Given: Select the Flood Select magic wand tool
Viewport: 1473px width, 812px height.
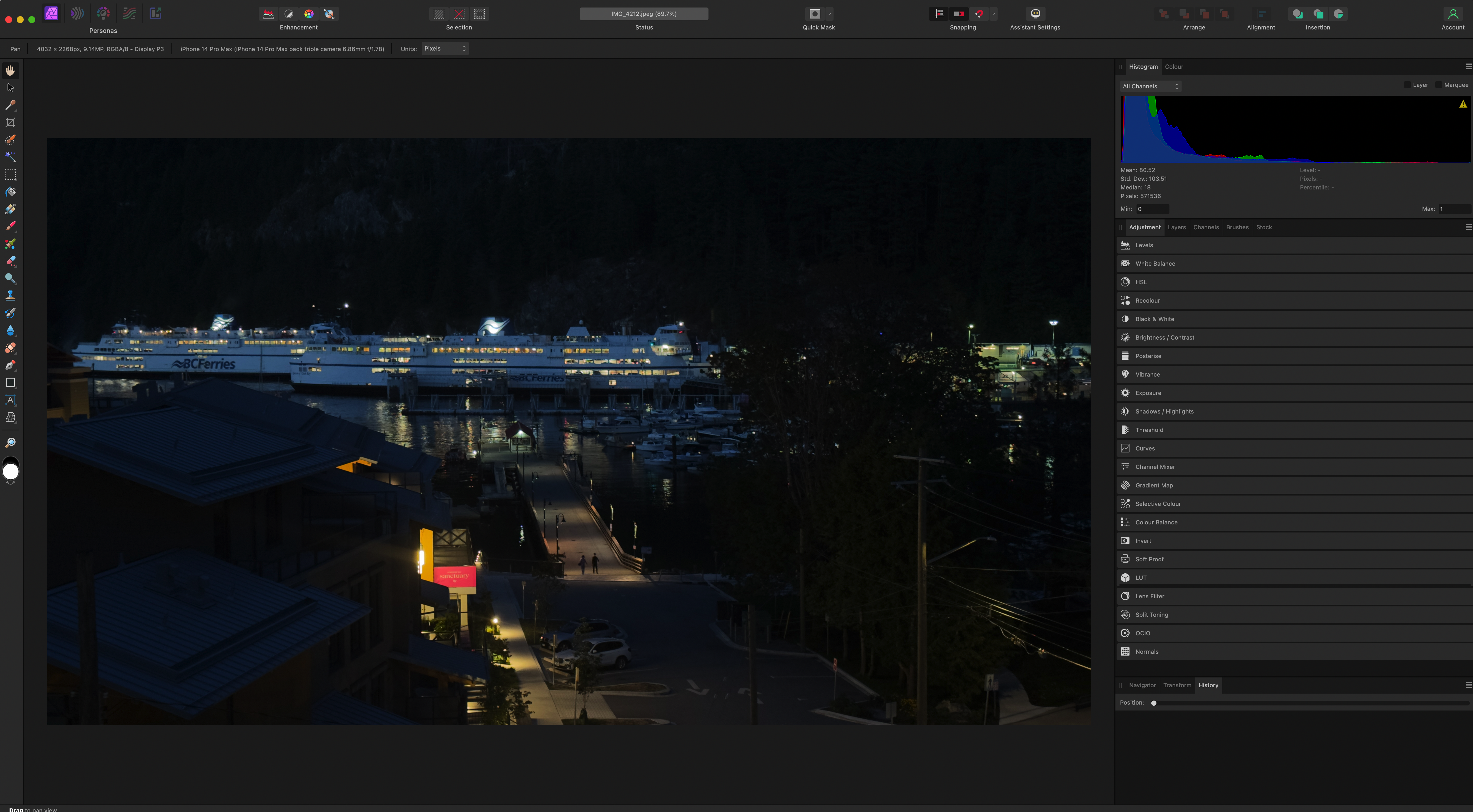Looking at the screenshot, I should coord(10,157).
